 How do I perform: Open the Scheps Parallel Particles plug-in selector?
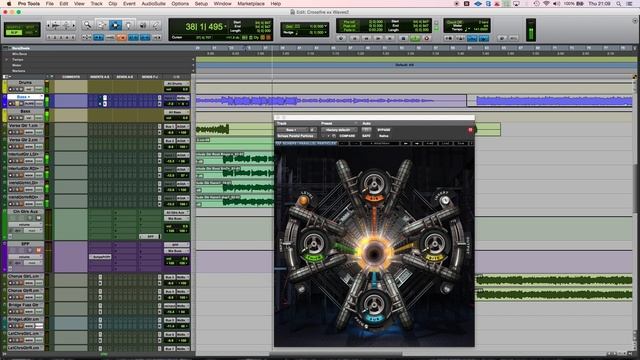point(296,136)
